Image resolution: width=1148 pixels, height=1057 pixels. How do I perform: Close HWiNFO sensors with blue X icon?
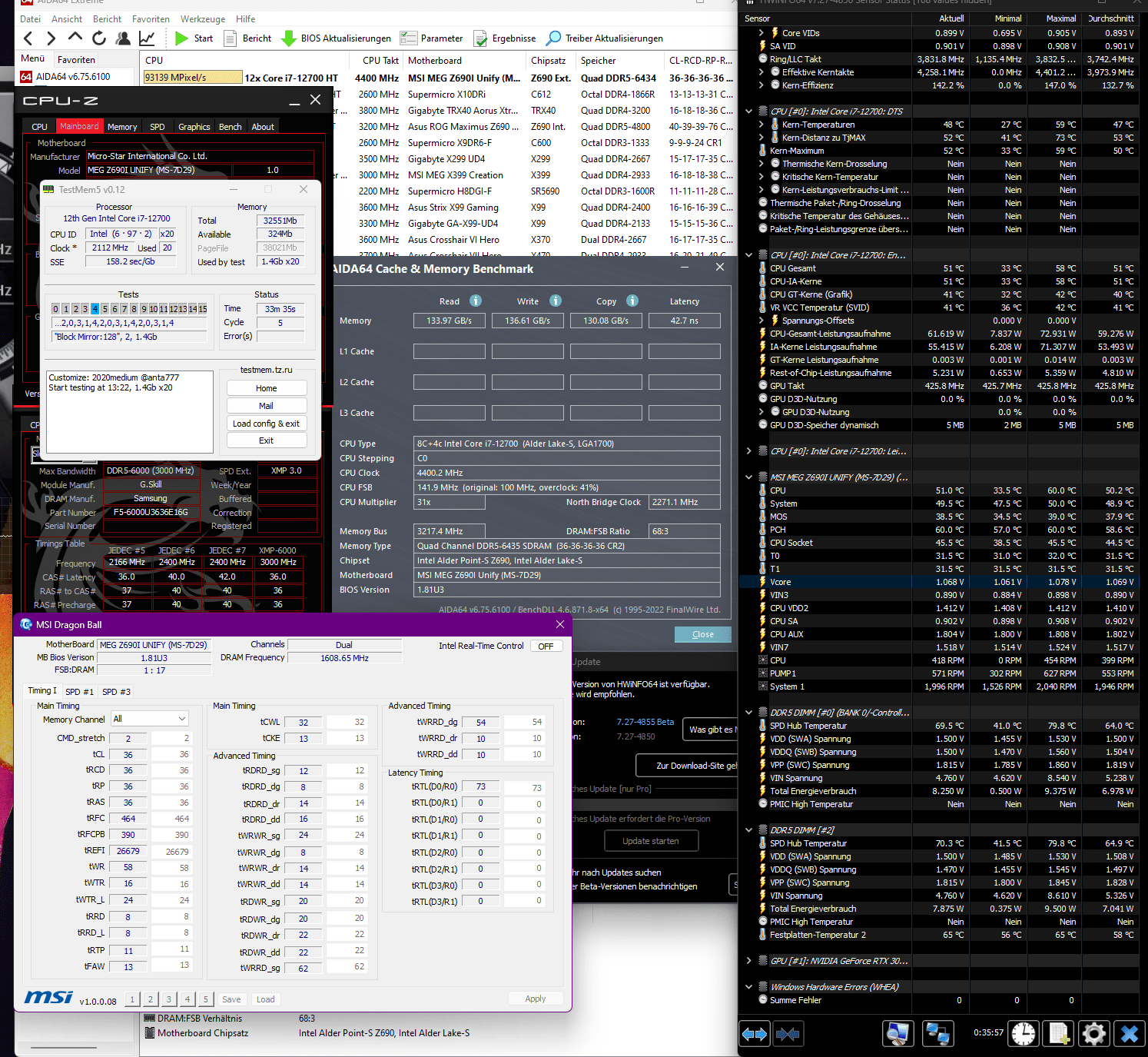pyautogui.click(x=1130, y=1034)
